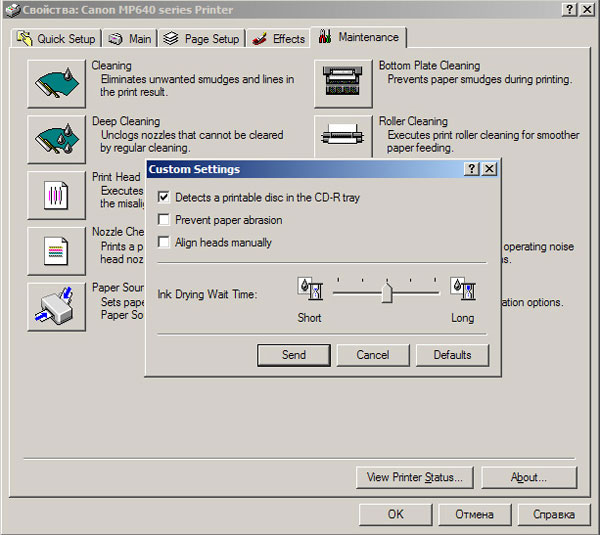Click the long drying time hourglass icon
The height and width of the screenshot is (535, 600).
(463, 289)
